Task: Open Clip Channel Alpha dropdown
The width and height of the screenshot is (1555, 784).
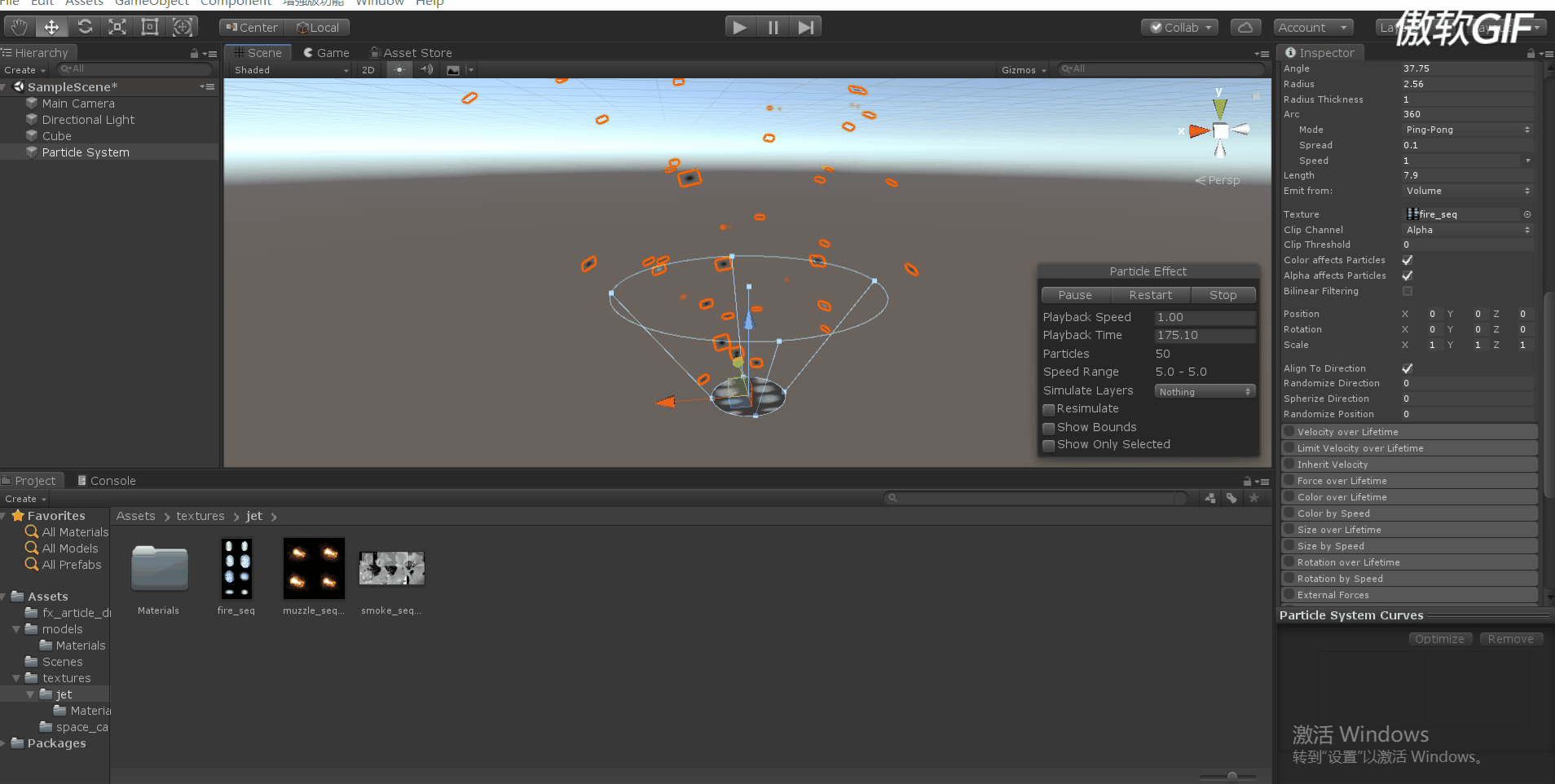Action: pos(1468,230)
